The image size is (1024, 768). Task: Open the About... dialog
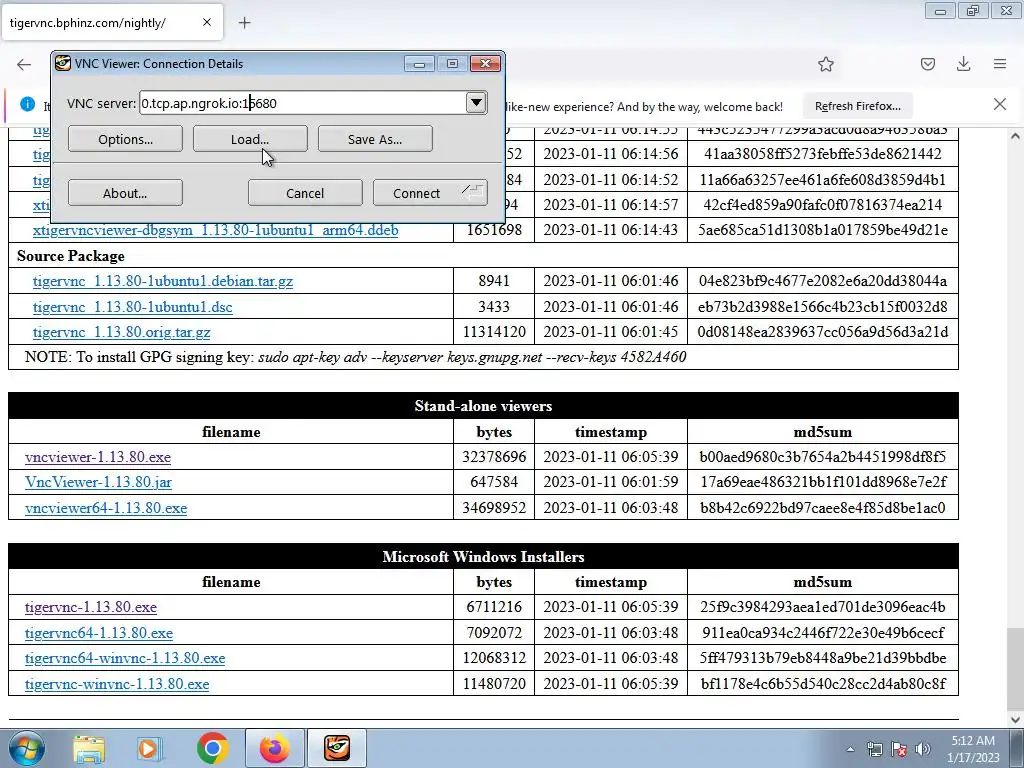coord(125,193)
